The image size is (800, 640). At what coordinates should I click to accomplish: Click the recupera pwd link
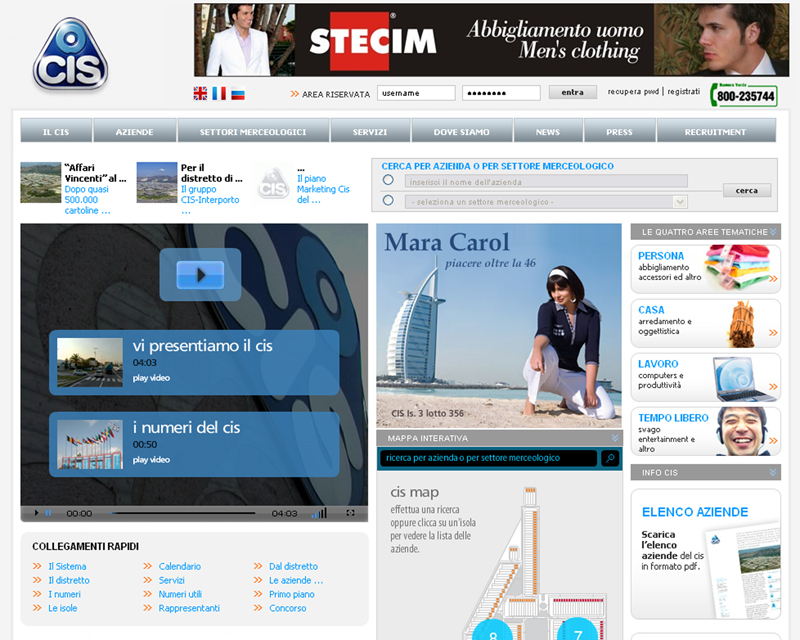(633, 91)
